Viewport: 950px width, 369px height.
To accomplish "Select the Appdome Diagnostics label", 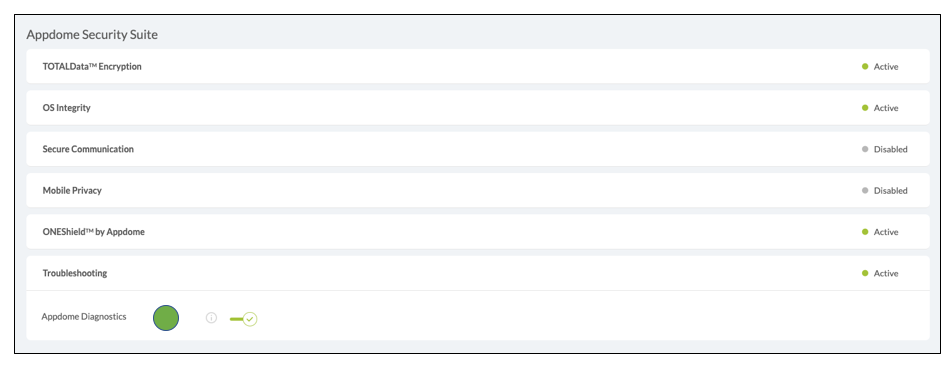I will [x=84, y=316].
